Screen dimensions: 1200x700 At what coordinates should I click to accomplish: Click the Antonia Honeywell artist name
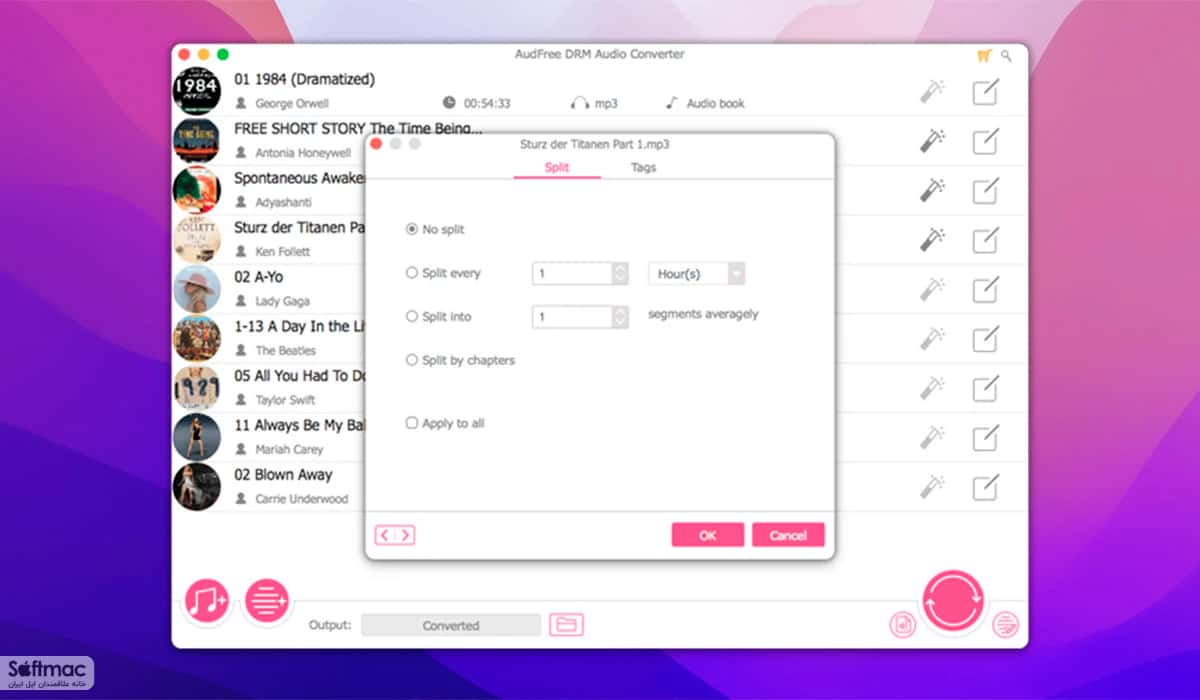(x=303, y=153)
